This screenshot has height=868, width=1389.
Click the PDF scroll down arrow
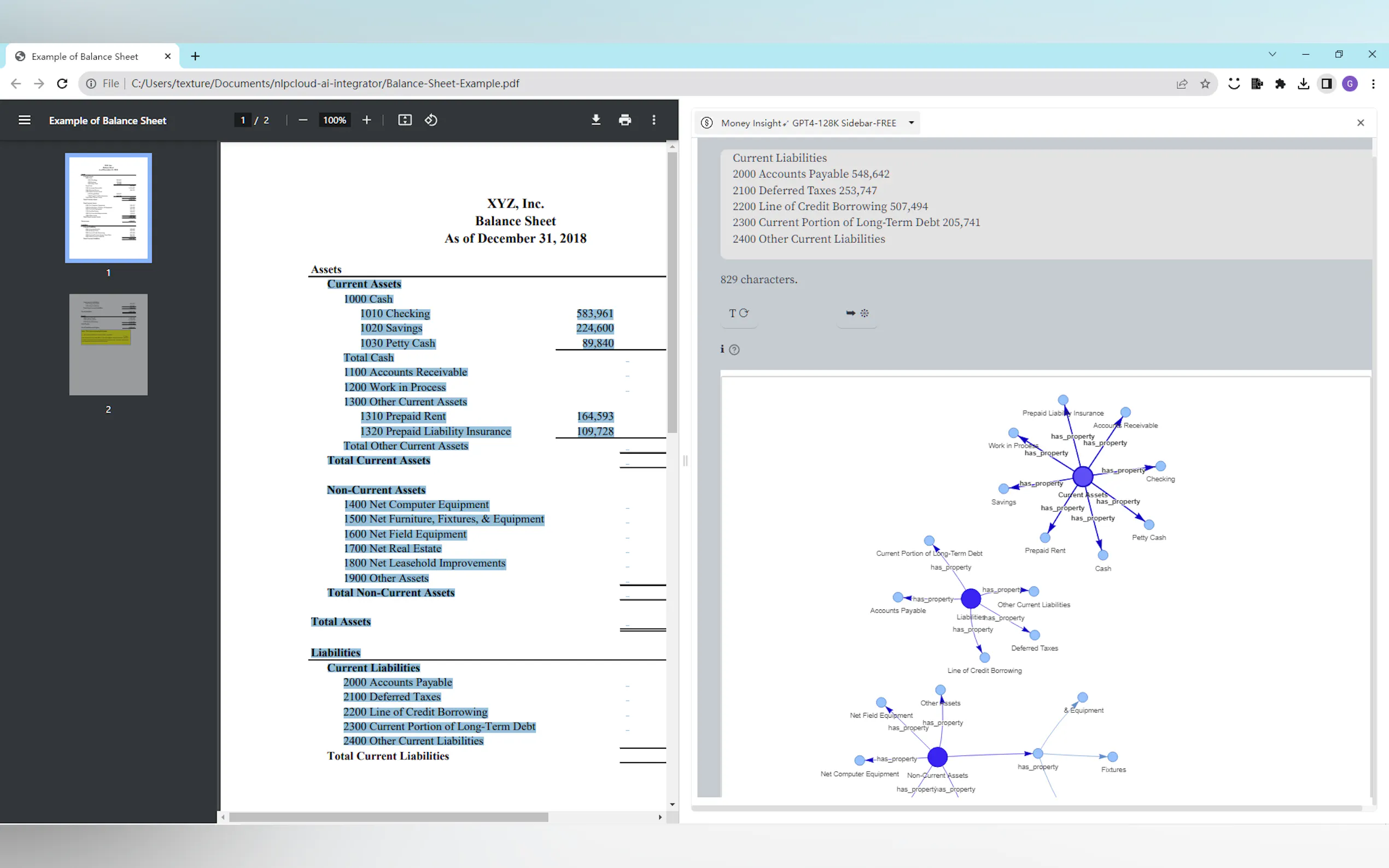pos(672,805)
